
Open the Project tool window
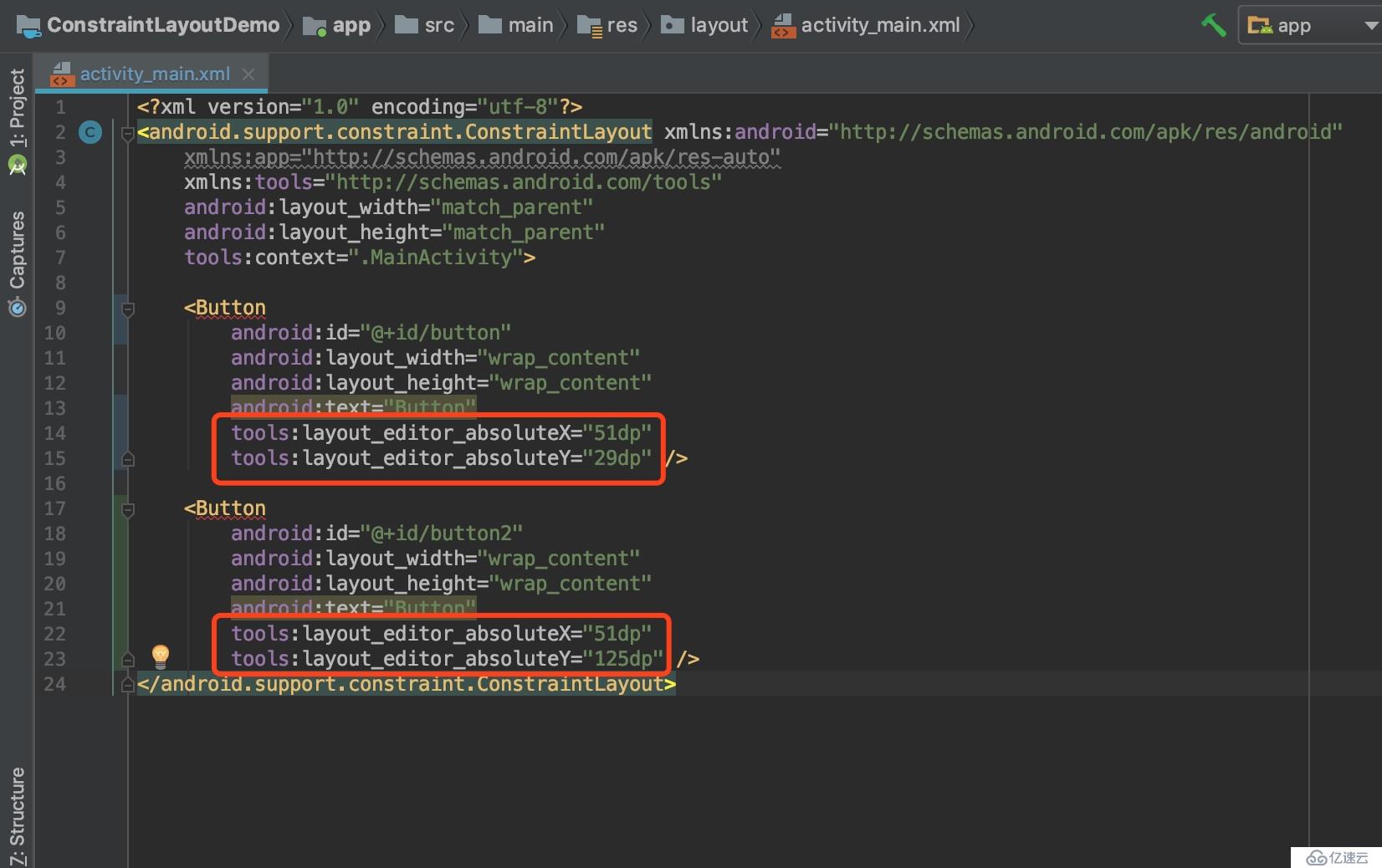click(x=17, y=121)
